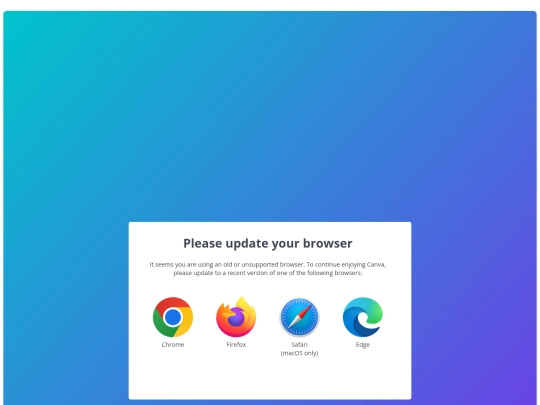
Task: Click the Safari text label
Action: point(299,344)
